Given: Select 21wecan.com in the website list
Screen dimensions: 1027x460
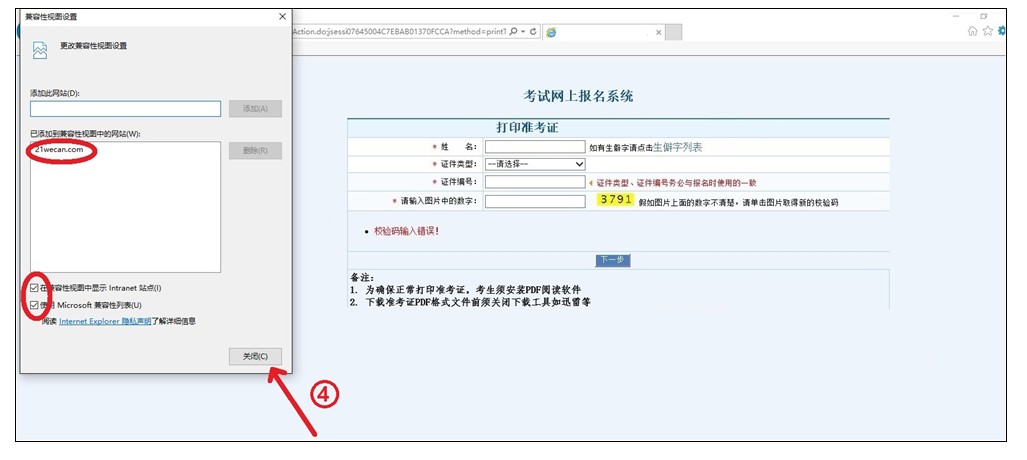Looking at the screenshot, I should (x=58, y=150).
